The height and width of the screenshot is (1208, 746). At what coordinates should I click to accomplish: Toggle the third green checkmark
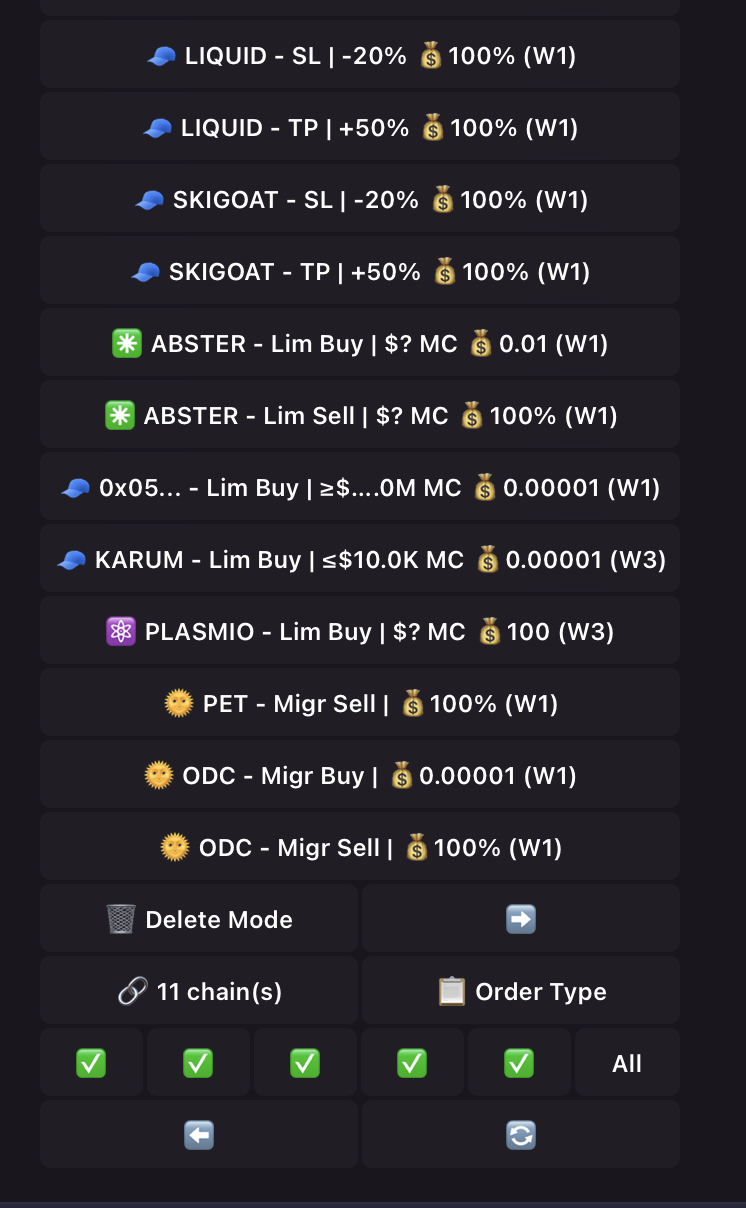tap(305, 1063)
